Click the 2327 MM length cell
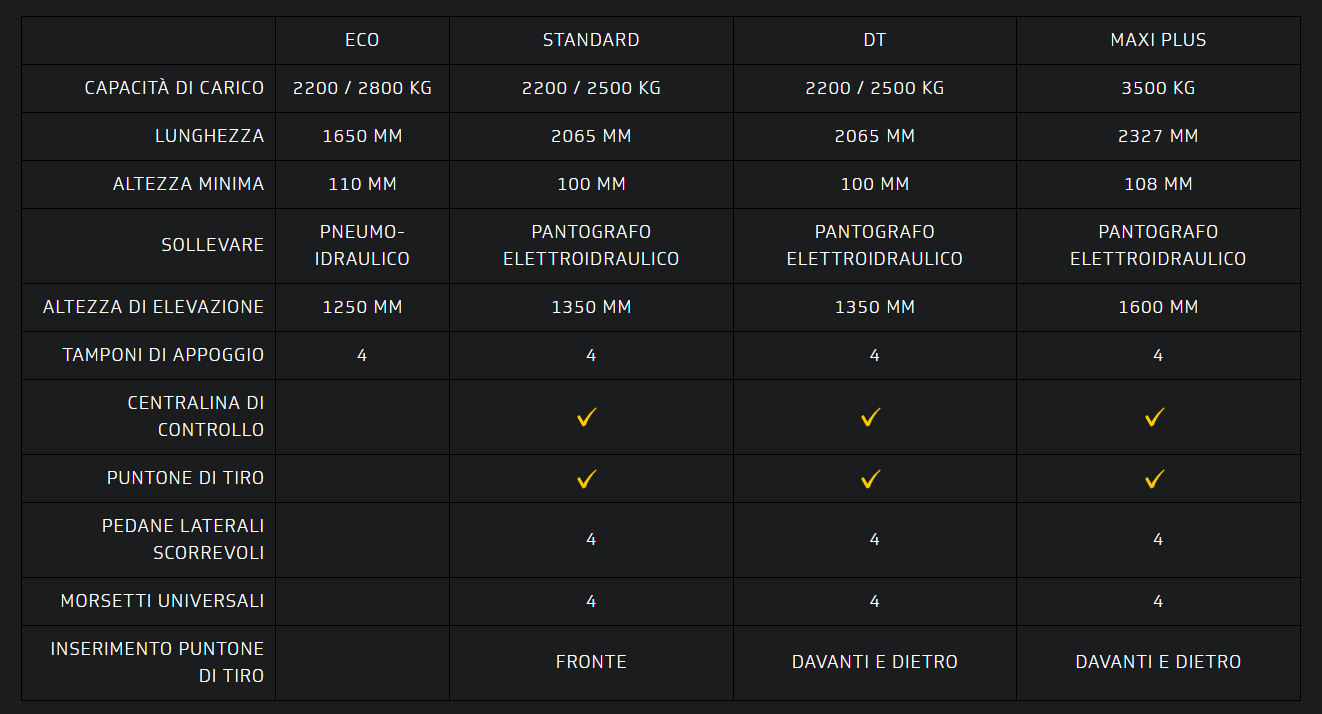The height and width of the screenshot is (714, 1322). tap(1158, 136)
